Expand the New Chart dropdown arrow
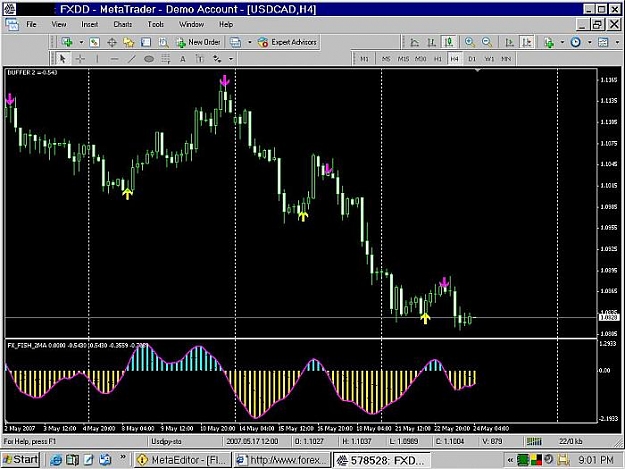The height and width of the screenshot is (469, 625). 81,42
